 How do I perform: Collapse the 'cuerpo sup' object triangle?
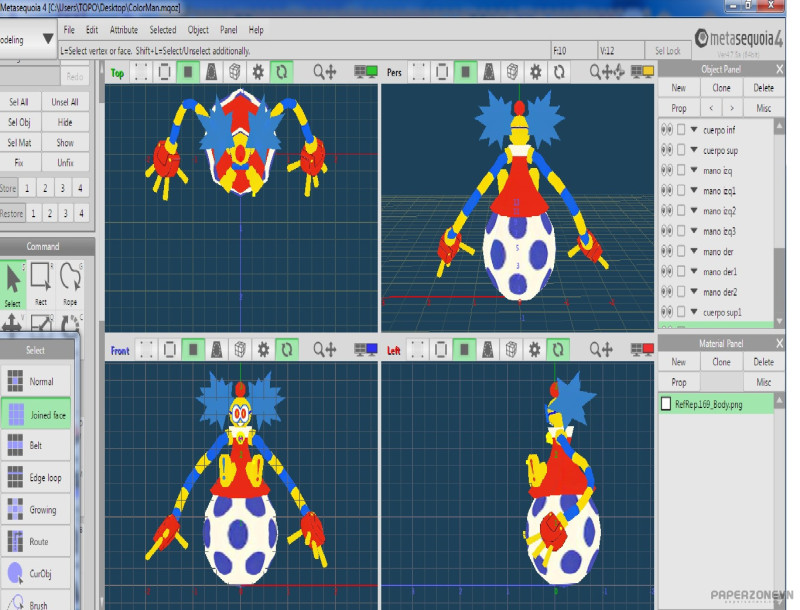[693, 150]
